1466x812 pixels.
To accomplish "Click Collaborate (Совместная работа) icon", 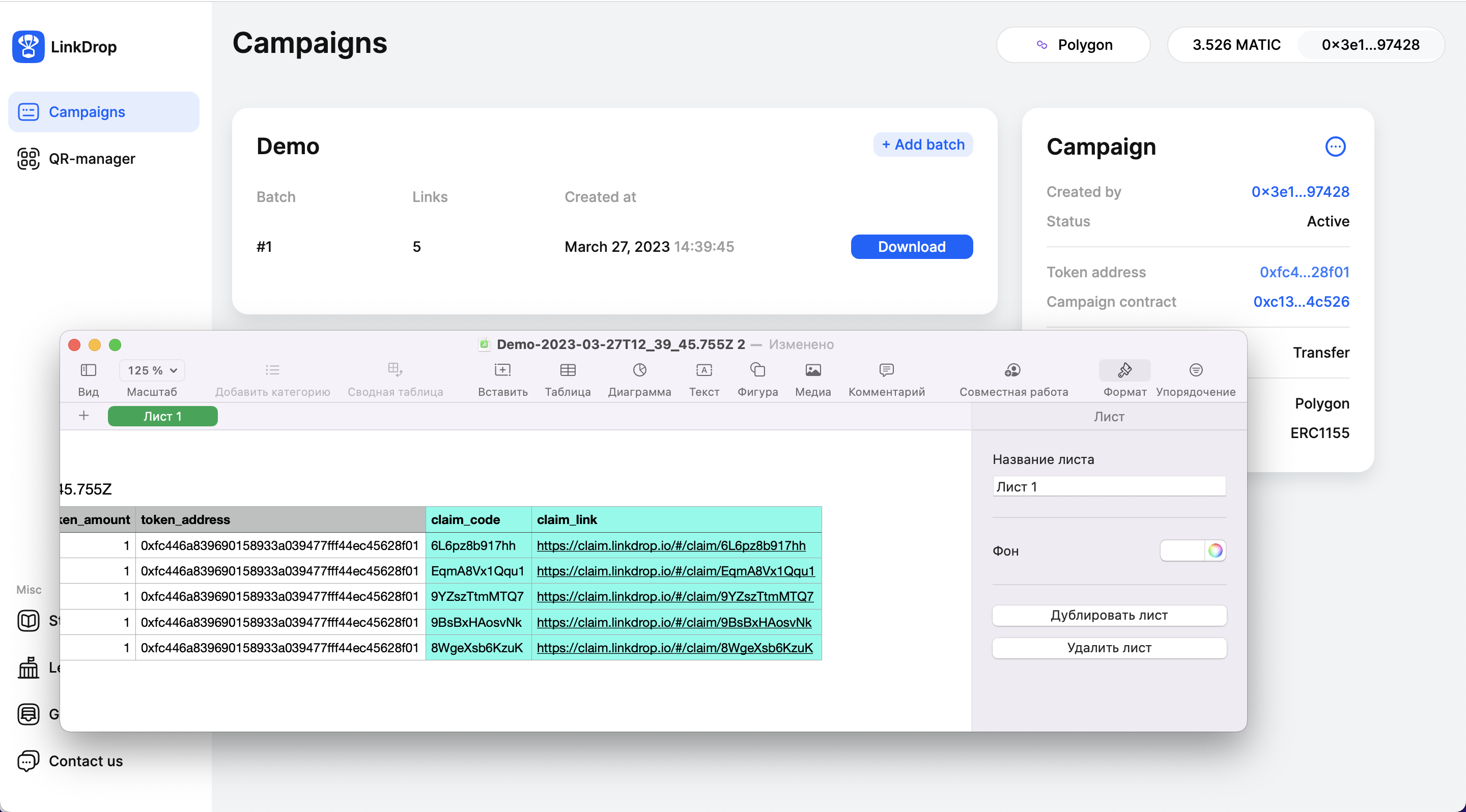I will (x=1012, y=370).
